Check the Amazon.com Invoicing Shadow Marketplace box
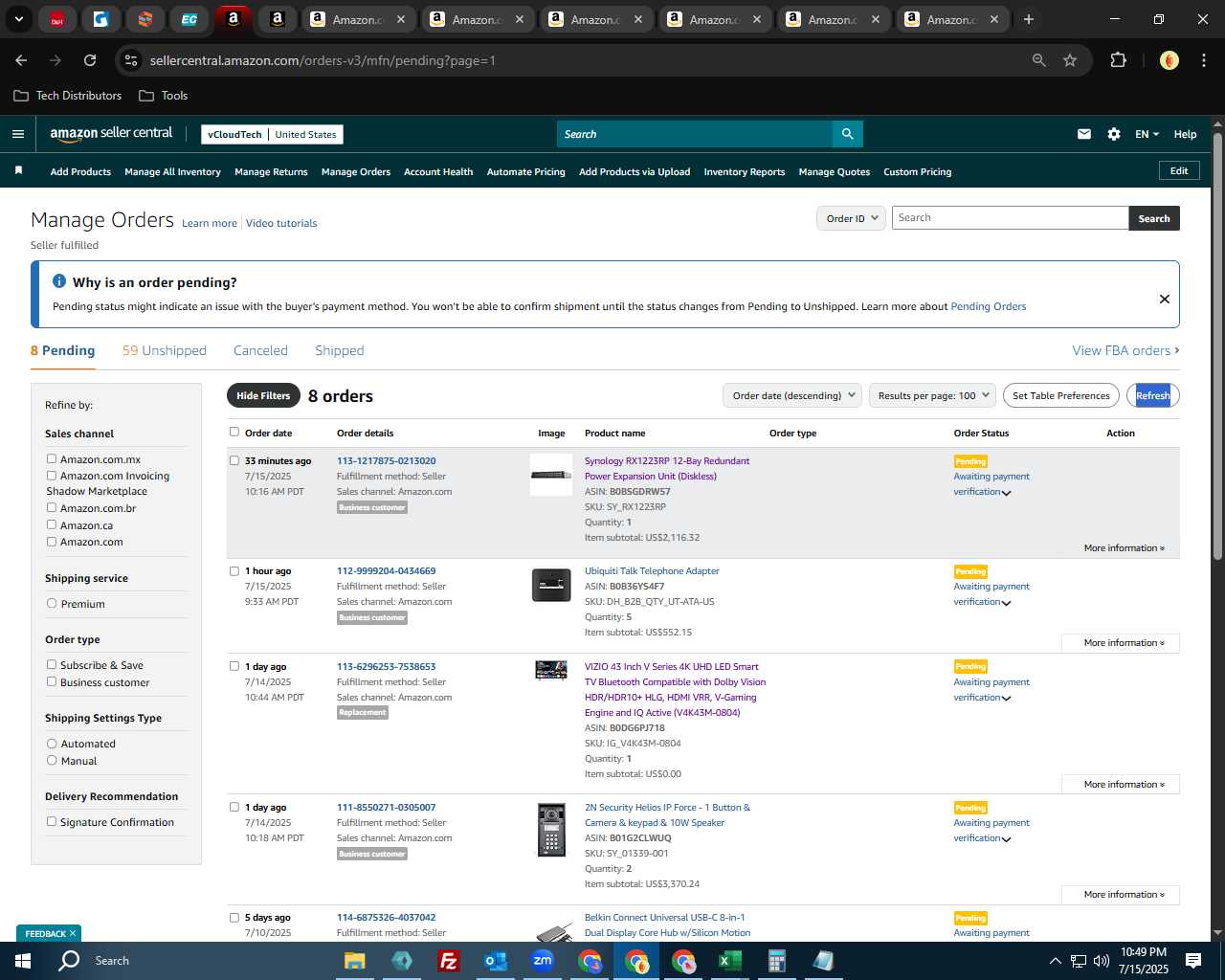The image size is (1225, 980). coord(52,476)
